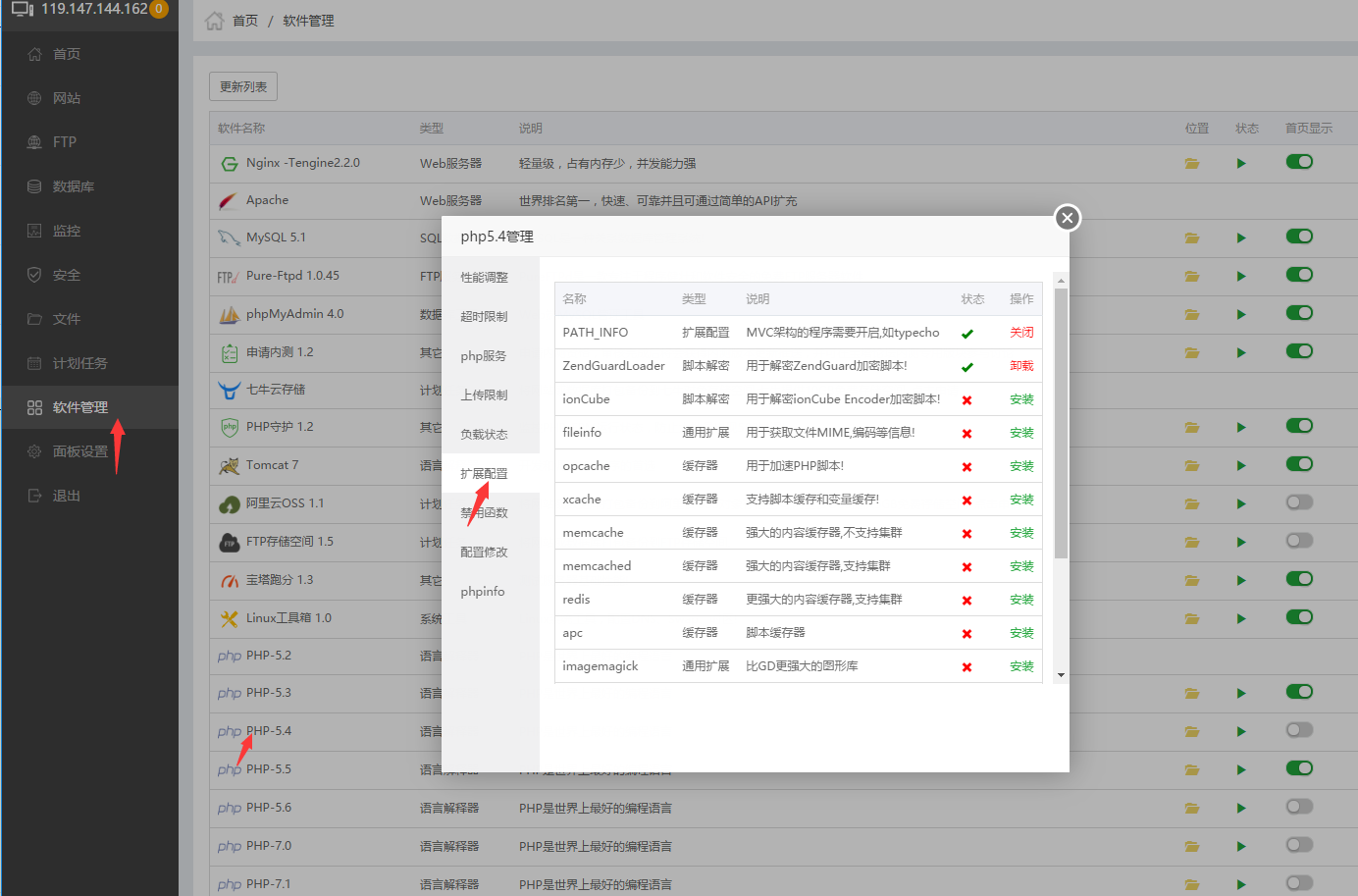
Task: Toggle homepage display for phpMyAdmin 4.0
Action: (x=1299, y=313)
